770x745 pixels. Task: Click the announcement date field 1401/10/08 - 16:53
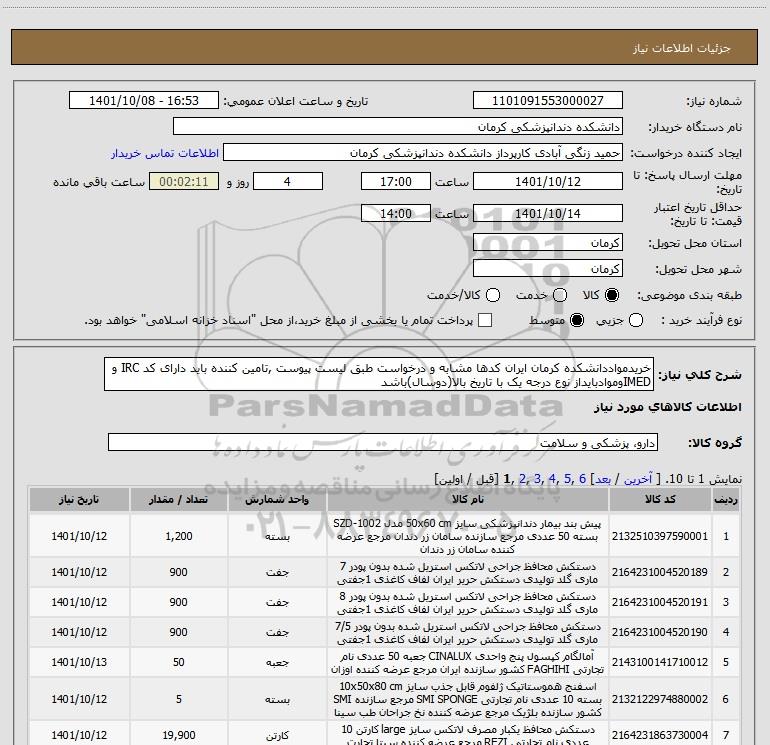tap(144, 100)
